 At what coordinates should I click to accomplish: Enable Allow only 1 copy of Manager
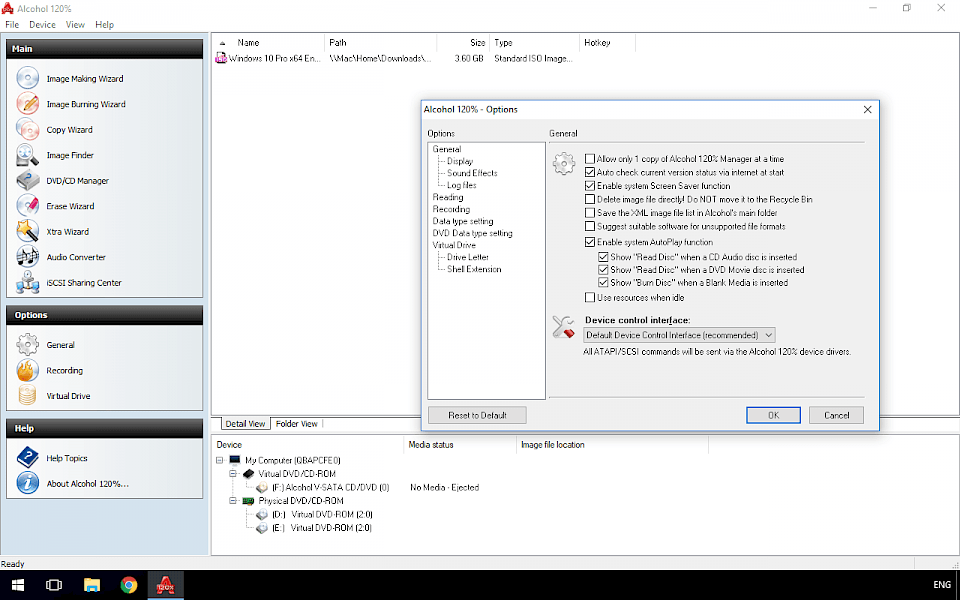[590, 159]
